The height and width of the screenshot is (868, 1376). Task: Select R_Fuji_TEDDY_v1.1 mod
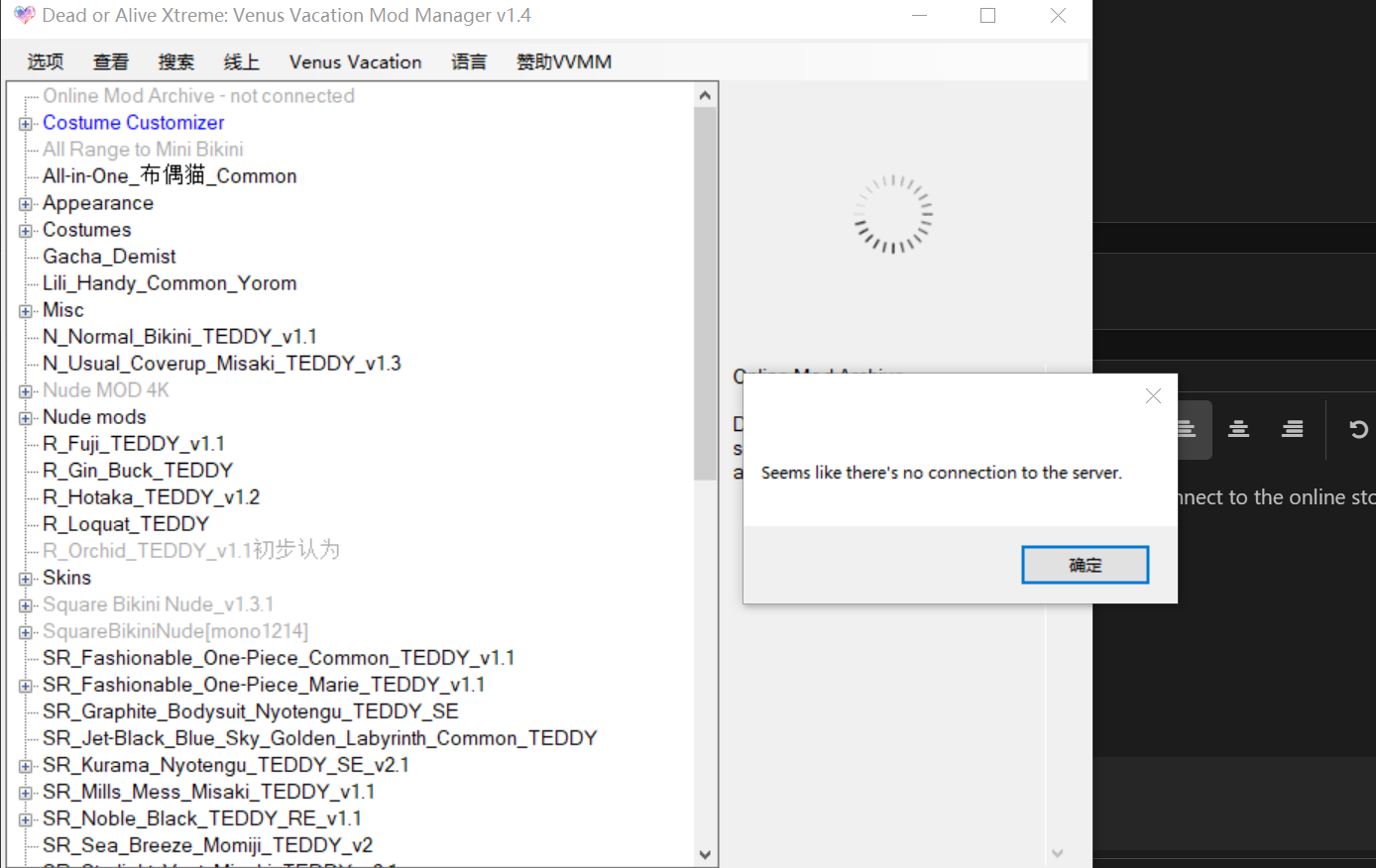click(x=134, y=444)
